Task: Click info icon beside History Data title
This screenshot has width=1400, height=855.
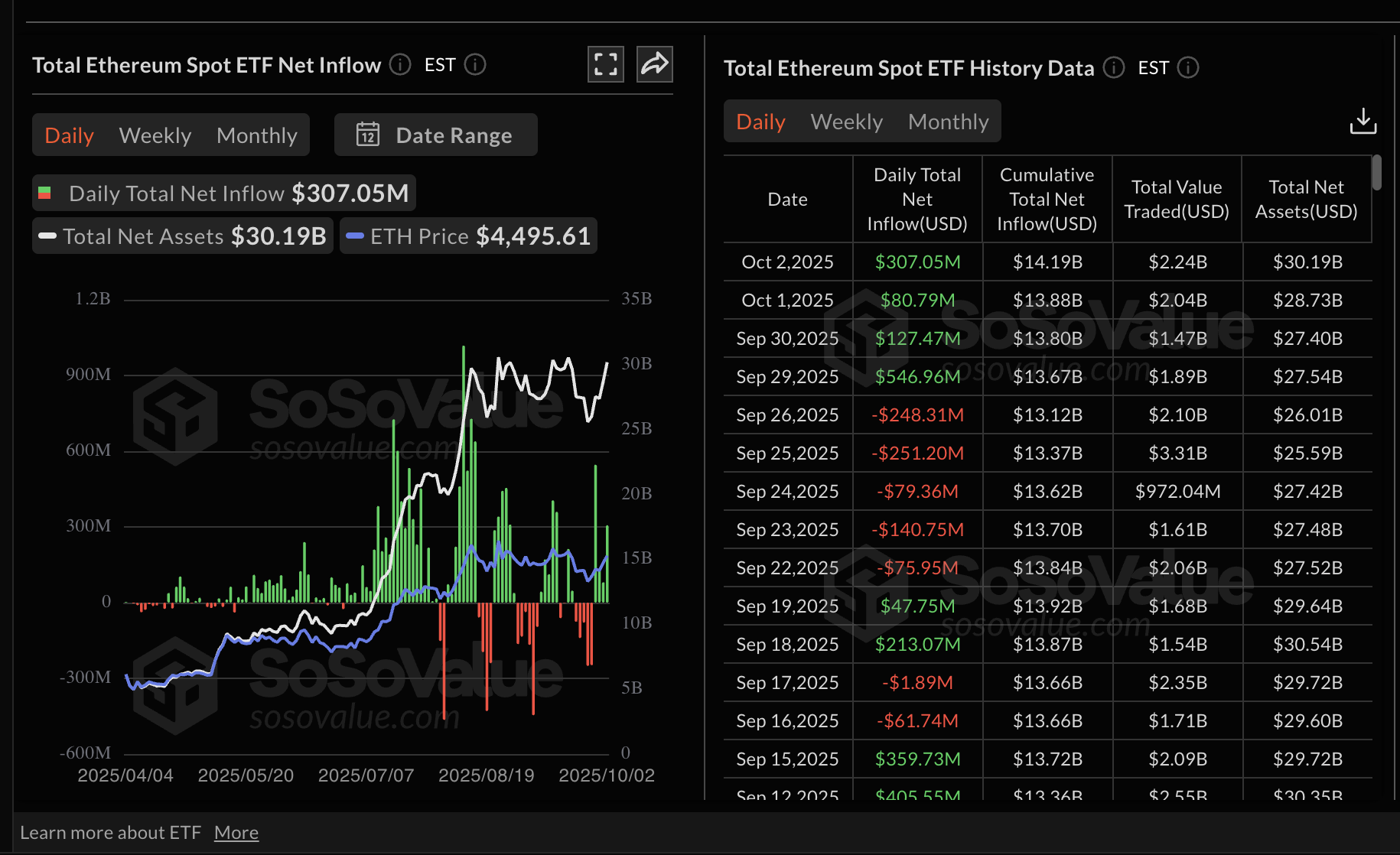Action: (1114, 68)
